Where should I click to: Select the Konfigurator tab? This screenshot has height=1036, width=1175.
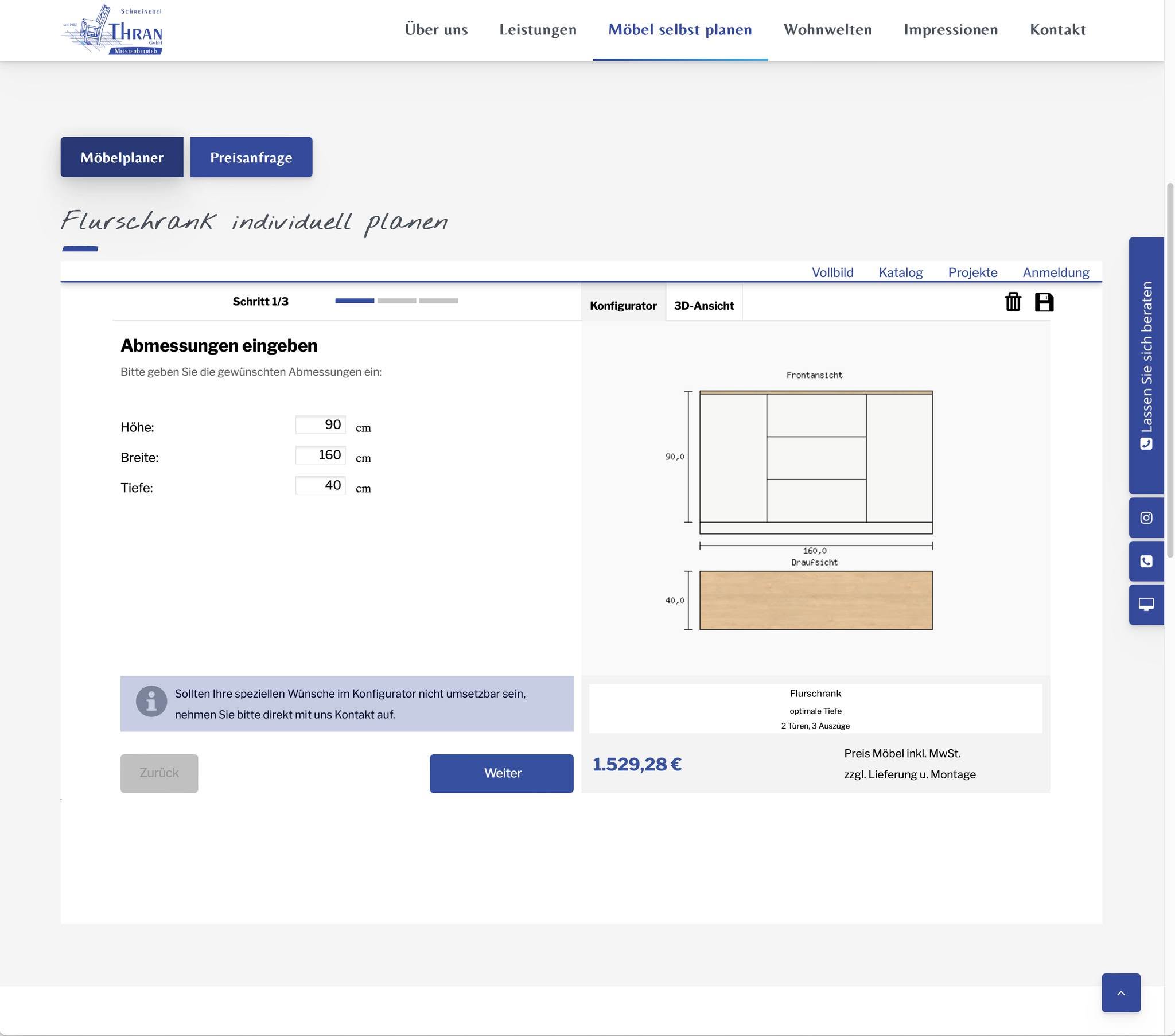tap(622, 305)
